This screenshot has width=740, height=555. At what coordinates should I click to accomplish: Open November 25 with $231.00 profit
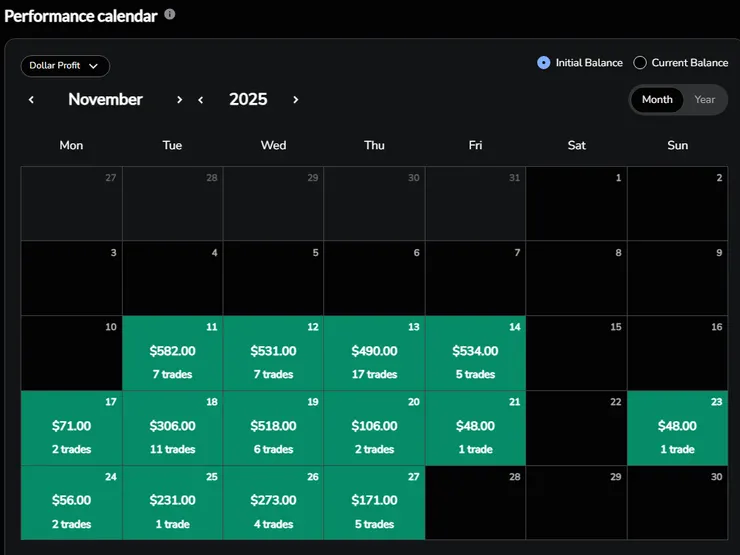coord(172,502)
